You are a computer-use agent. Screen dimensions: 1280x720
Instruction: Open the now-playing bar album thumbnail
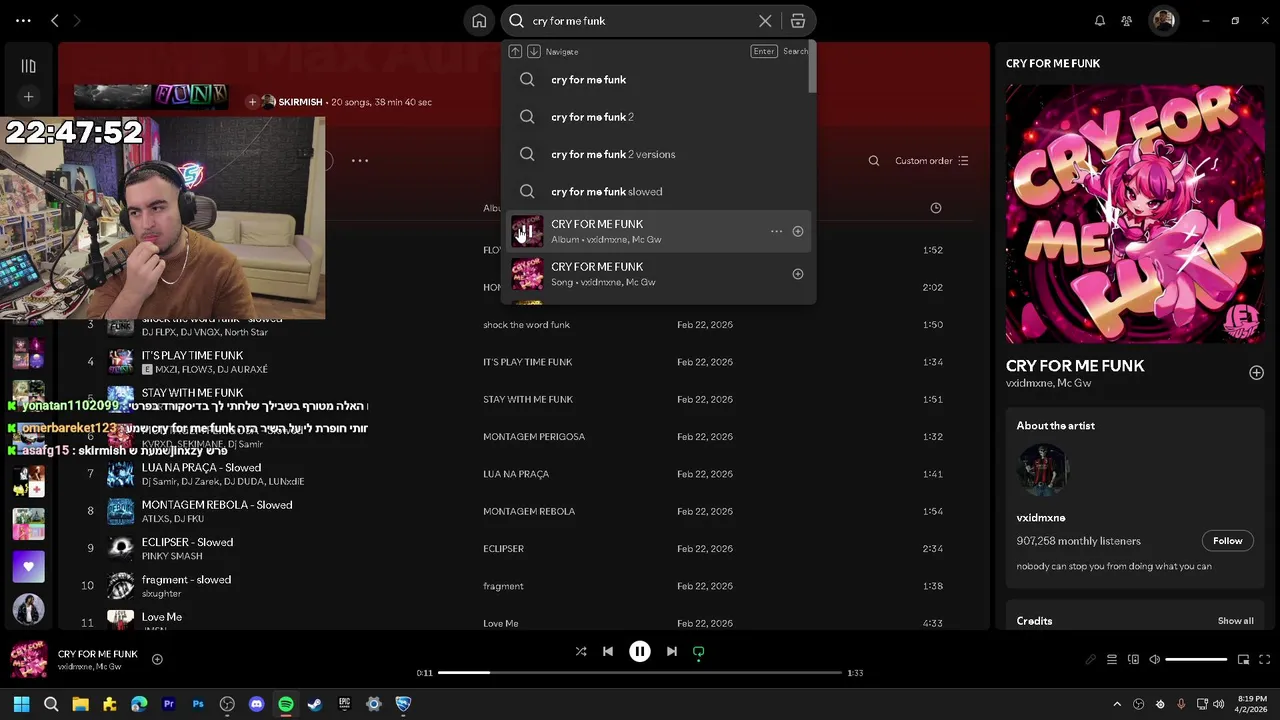(29, 660)
